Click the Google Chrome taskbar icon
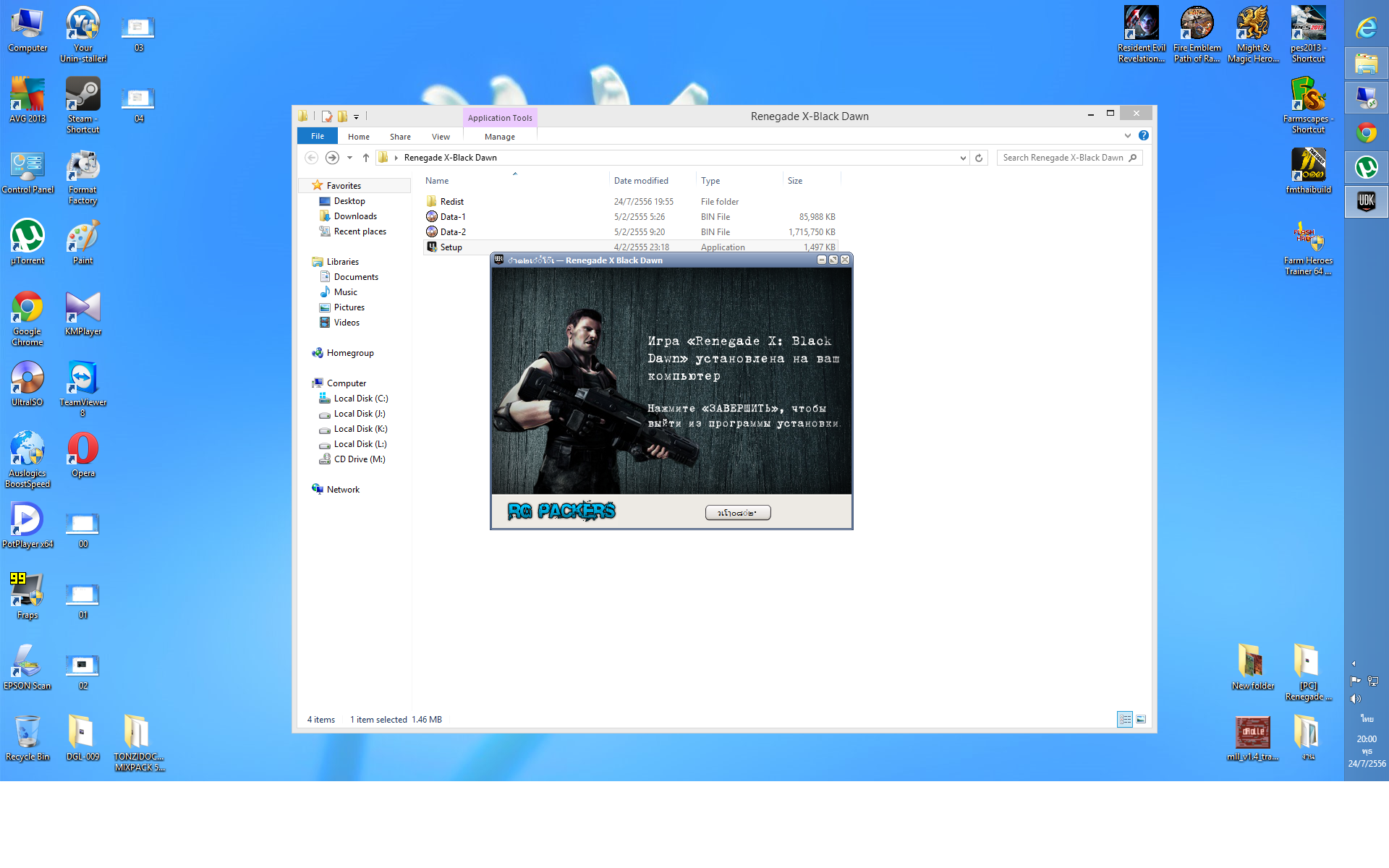This screenshot has height=868, width=1389. (1366, 132)
